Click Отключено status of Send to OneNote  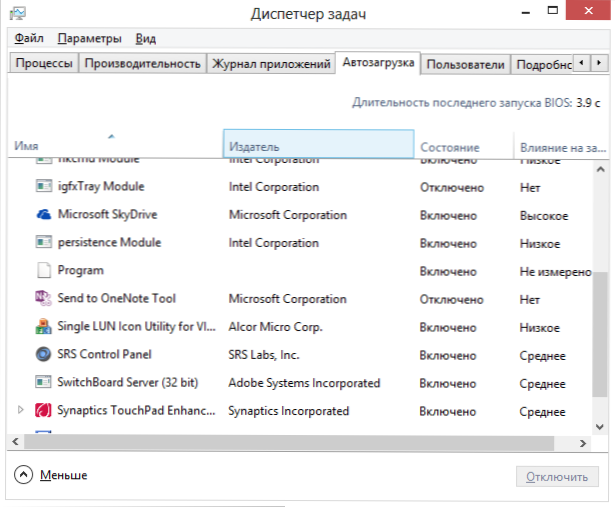(x=451, y=300)
